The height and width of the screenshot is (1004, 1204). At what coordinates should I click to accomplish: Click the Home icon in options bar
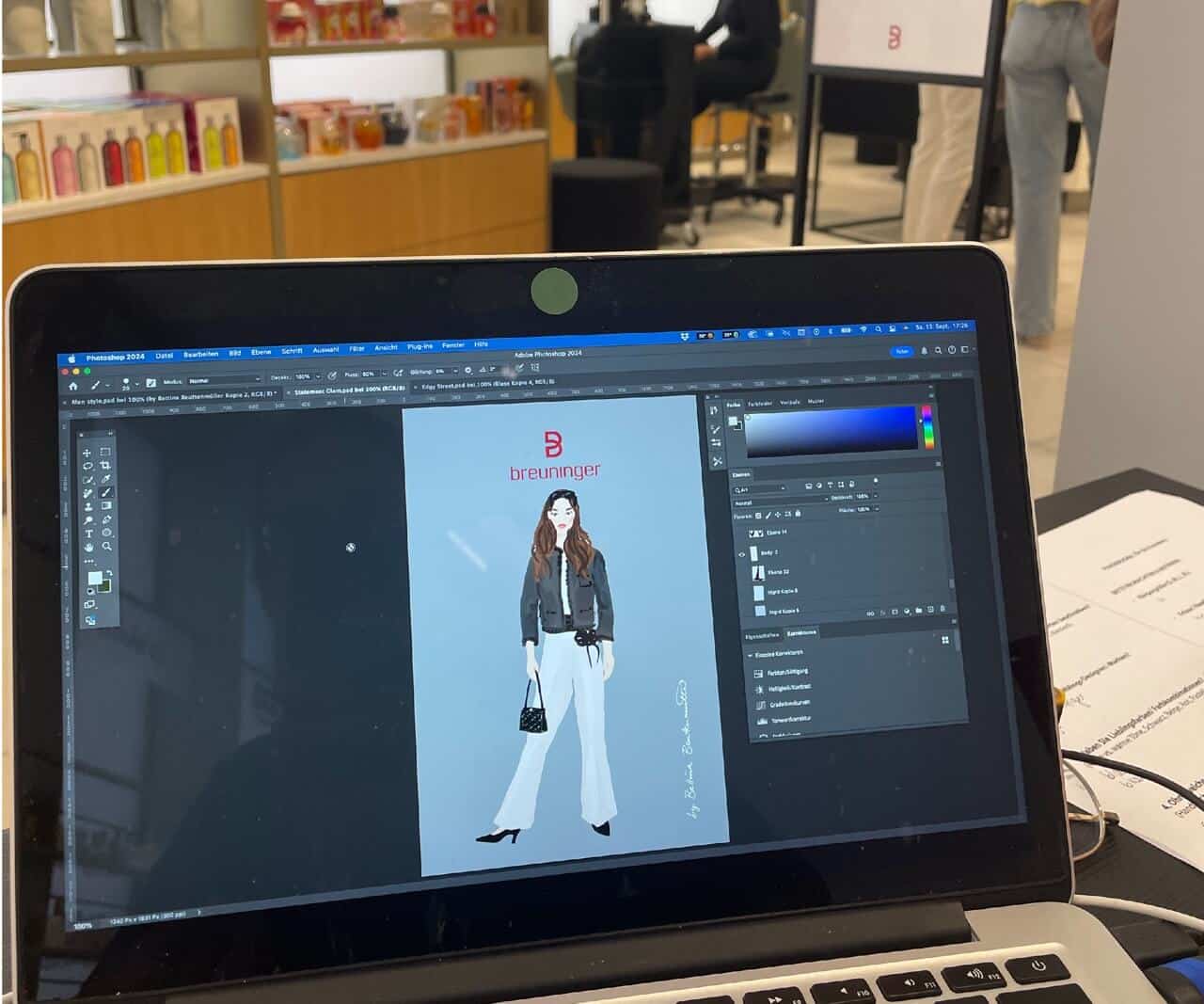[73, 385]
